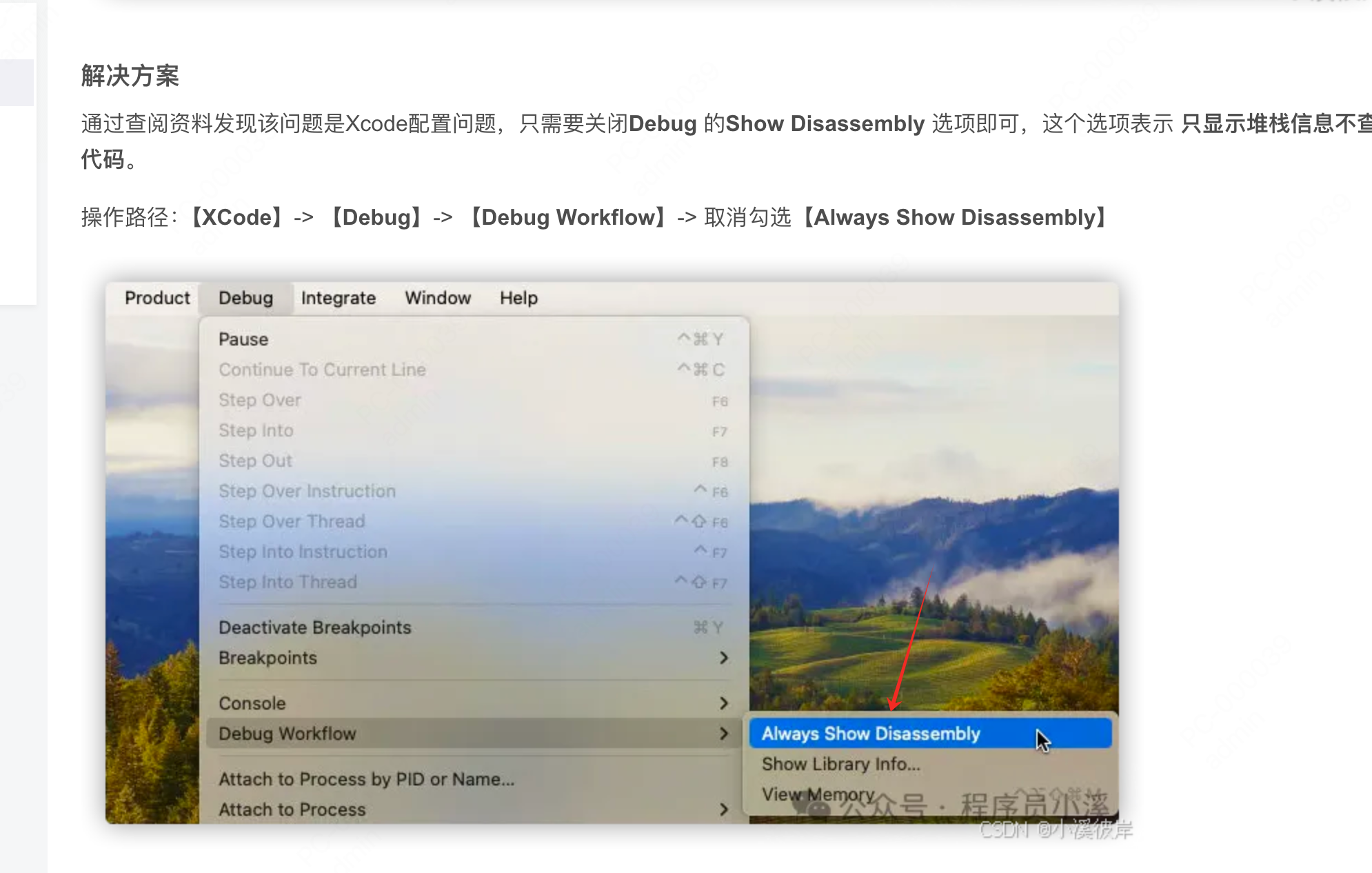Click the 解决方案 heading

tap(130, 75)
